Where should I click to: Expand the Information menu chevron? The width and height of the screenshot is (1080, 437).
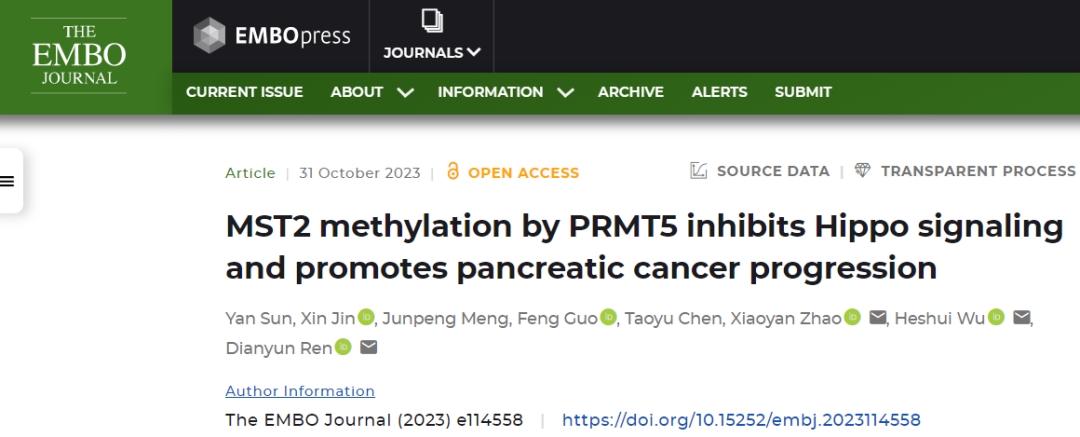[x=565, y=92]
